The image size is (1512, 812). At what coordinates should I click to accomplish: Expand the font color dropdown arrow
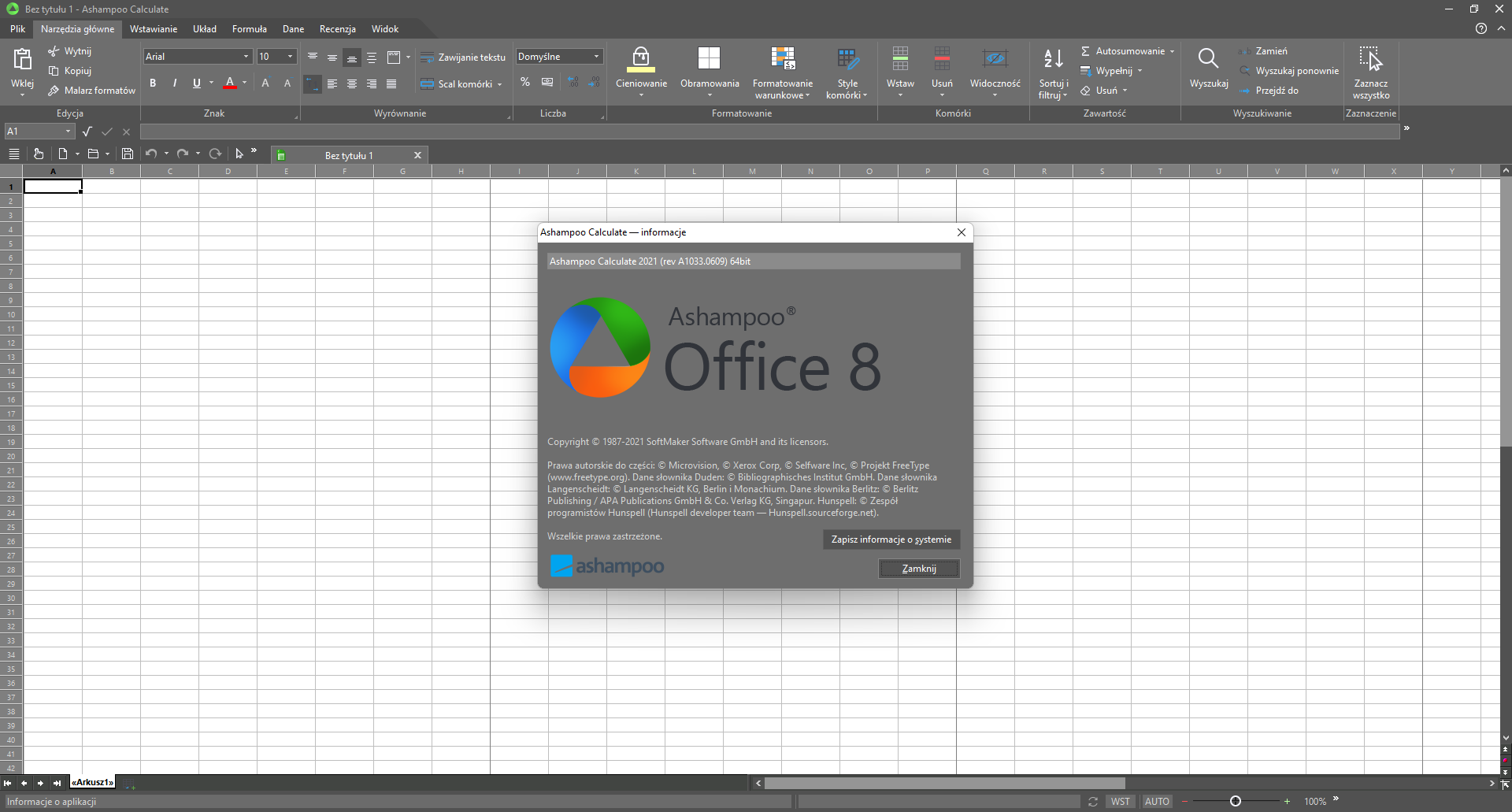coord(244,83)
